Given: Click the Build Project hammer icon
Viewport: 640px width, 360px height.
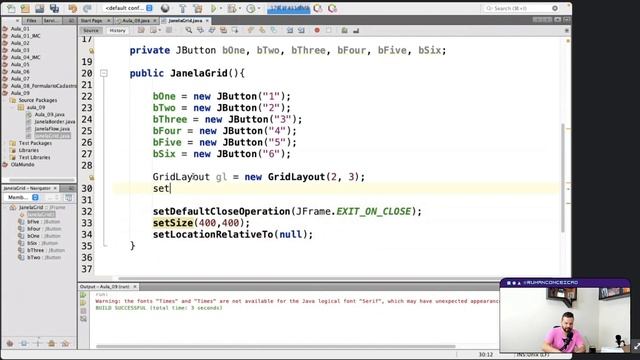Looking at the screenshot, I should click(x=182, y=8).
